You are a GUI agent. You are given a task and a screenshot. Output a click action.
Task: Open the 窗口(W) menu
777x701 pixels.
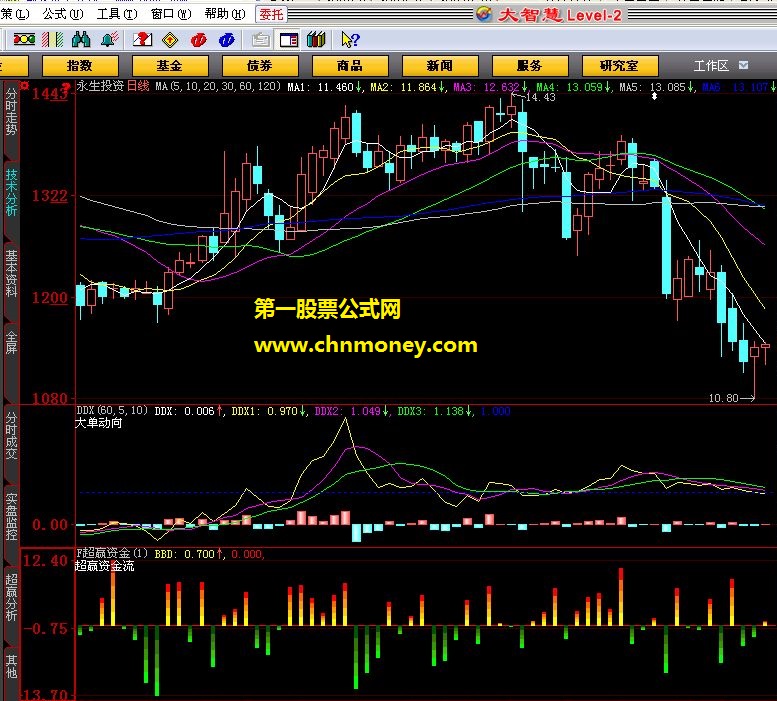point(171,14)
